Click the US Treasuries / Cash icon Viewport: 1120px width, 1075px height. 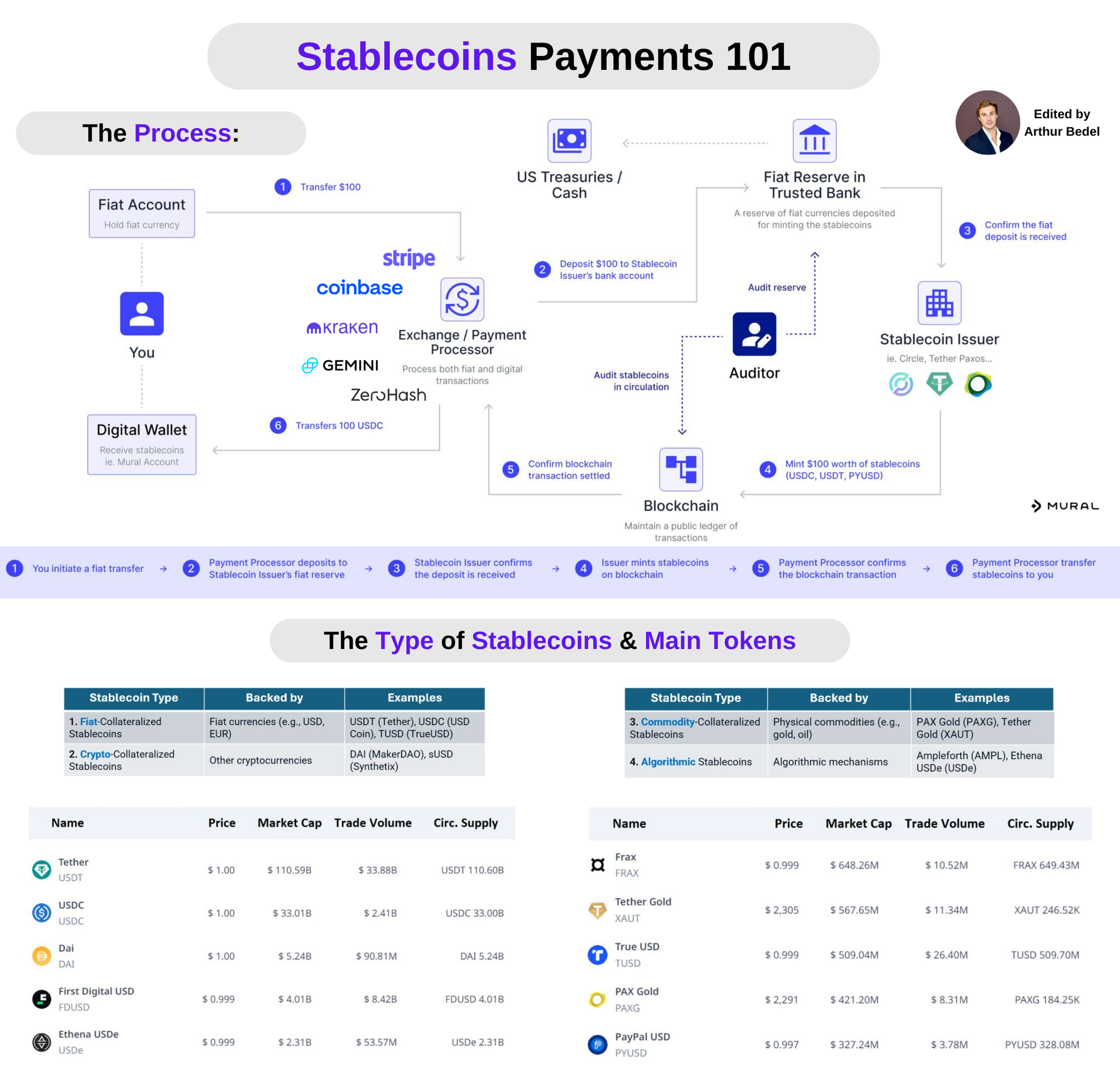[569, 141]
